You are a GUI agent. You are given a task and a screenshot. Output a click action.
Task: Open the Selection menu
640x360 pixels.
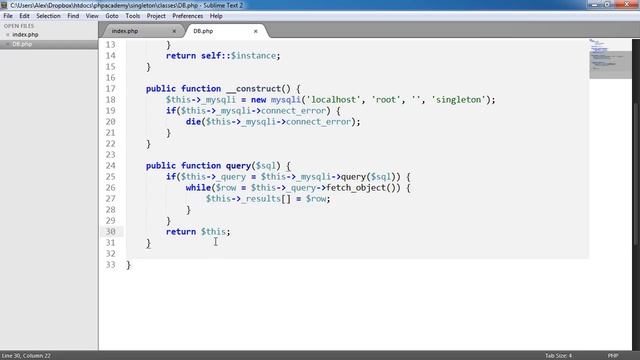point(48,16)
